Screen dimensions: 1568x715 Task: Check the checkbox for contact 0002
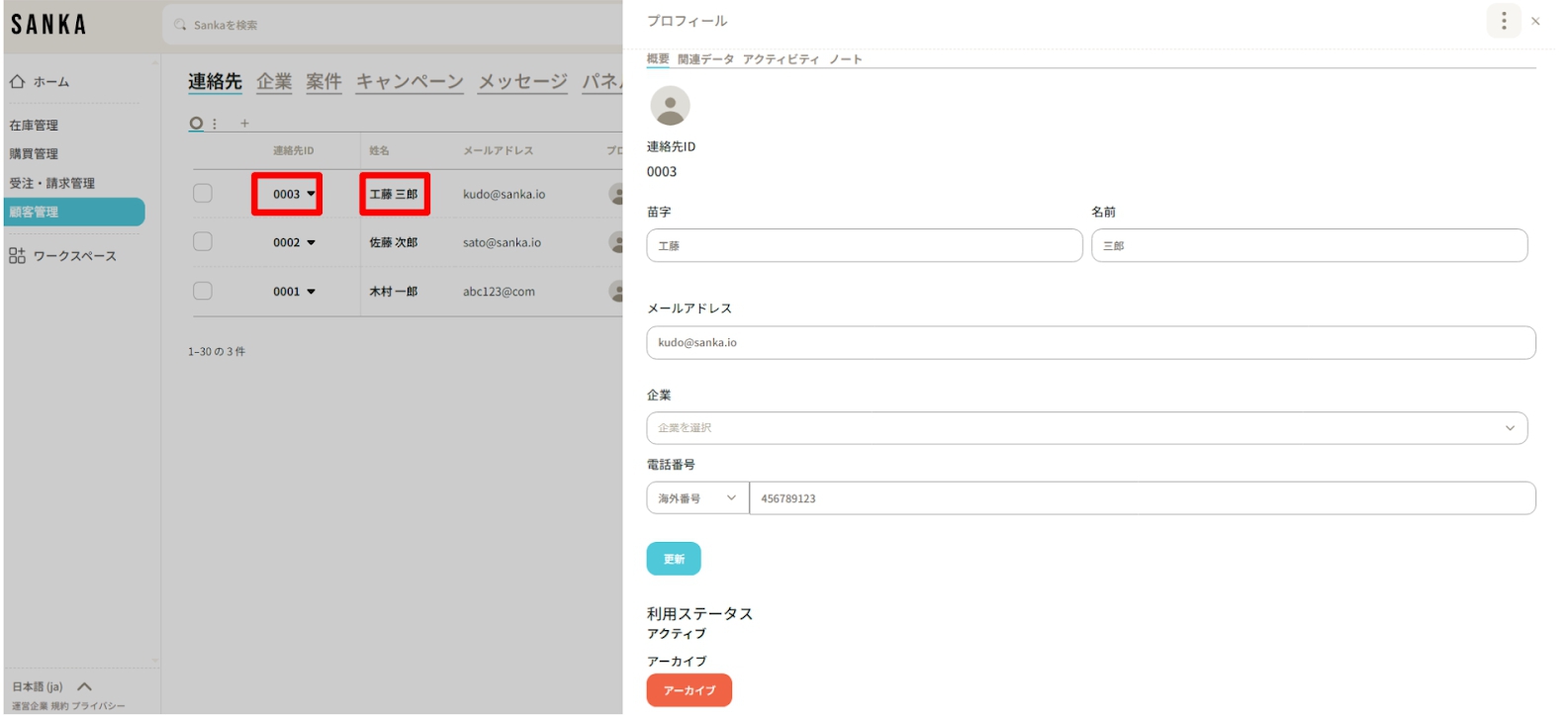point(203,242)
